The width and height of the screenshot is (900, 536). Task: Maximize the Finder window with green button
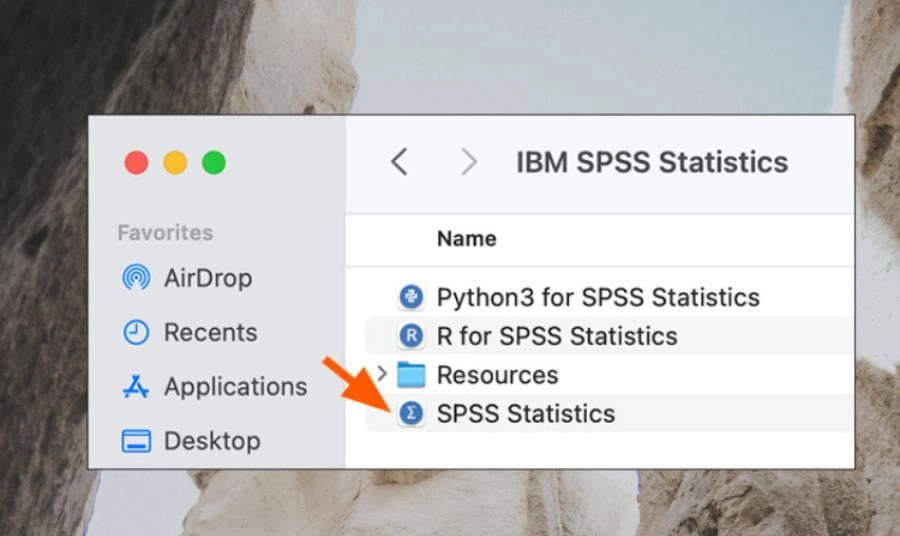(x=214, y=162)
